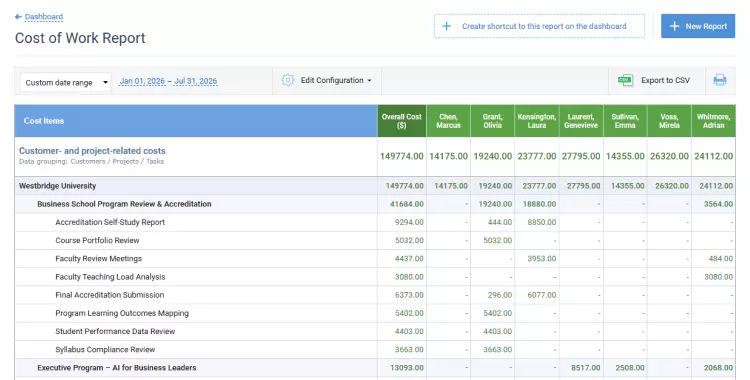Click the 18880.00 Kensington cost cell

[539, 204]
